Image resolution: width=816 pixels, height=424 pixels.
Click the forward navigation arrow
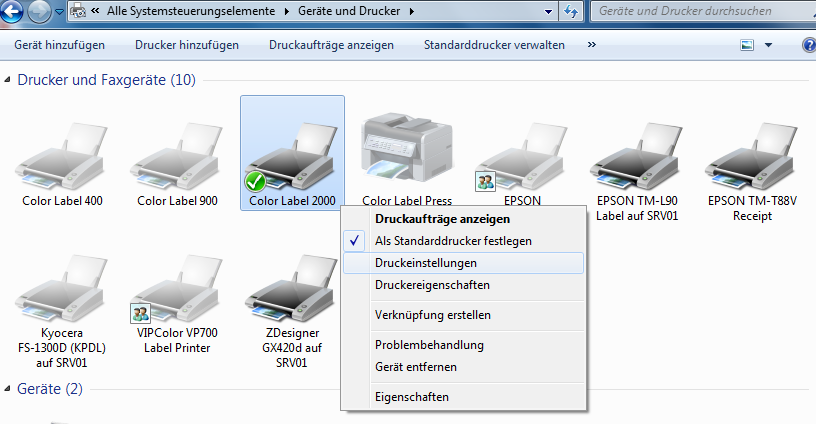pos(39,11)
